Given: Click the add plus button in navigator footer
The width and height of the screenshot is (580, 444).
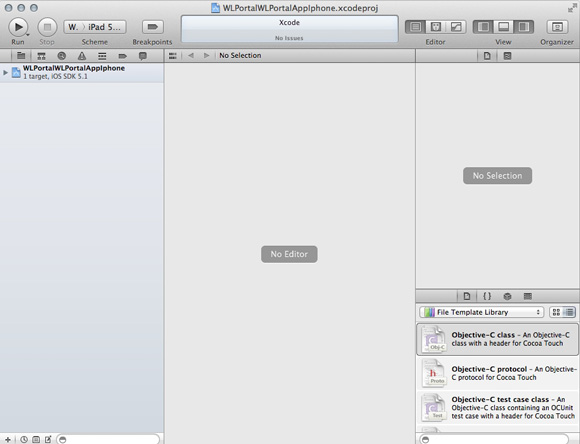Looking at the screenshot, I should (8, 439).
